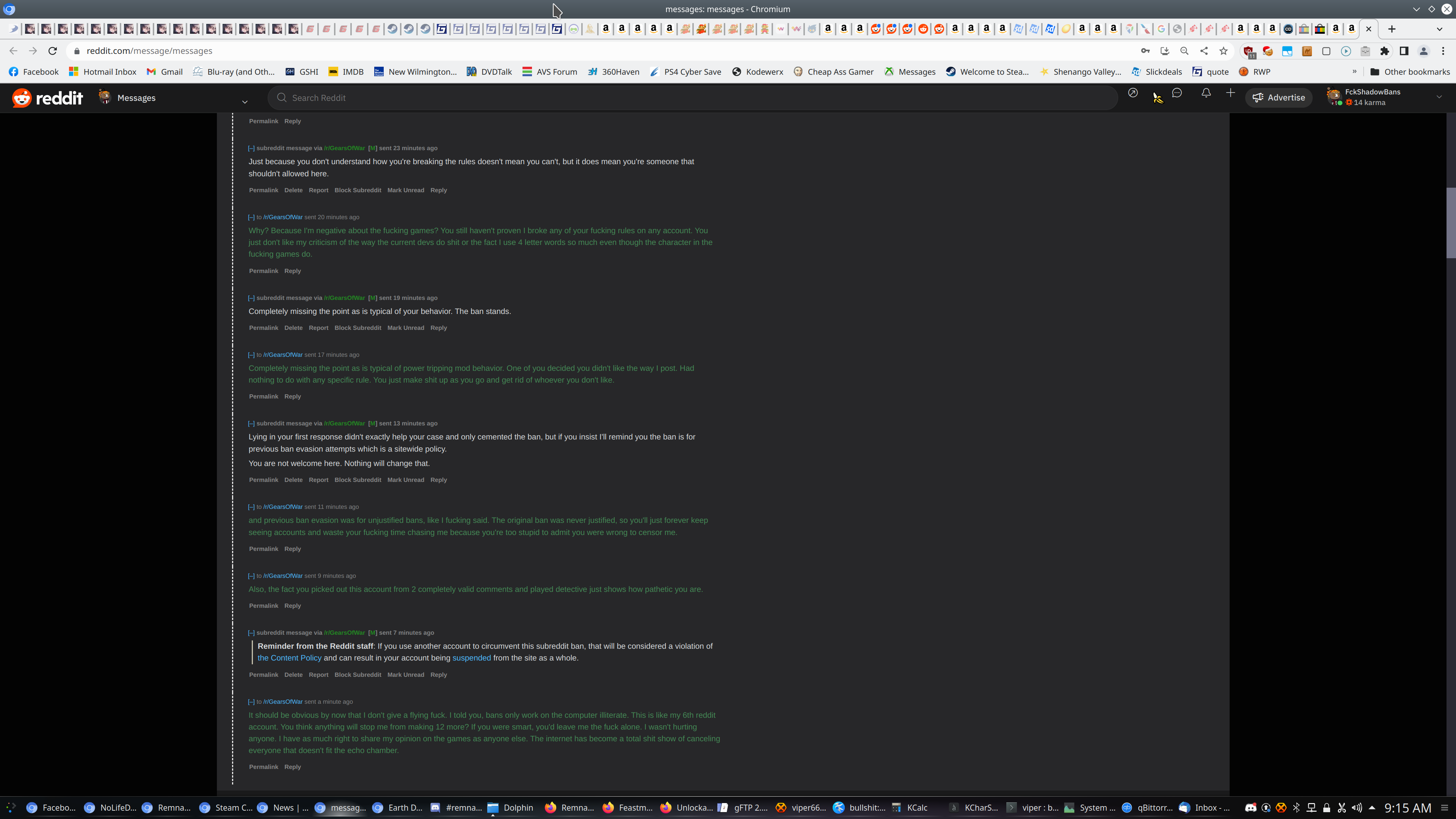Viewport: 1456px width, 819px height.
Task: Open the Popular arrow icon in header
Action: (x=1133, y=93)
